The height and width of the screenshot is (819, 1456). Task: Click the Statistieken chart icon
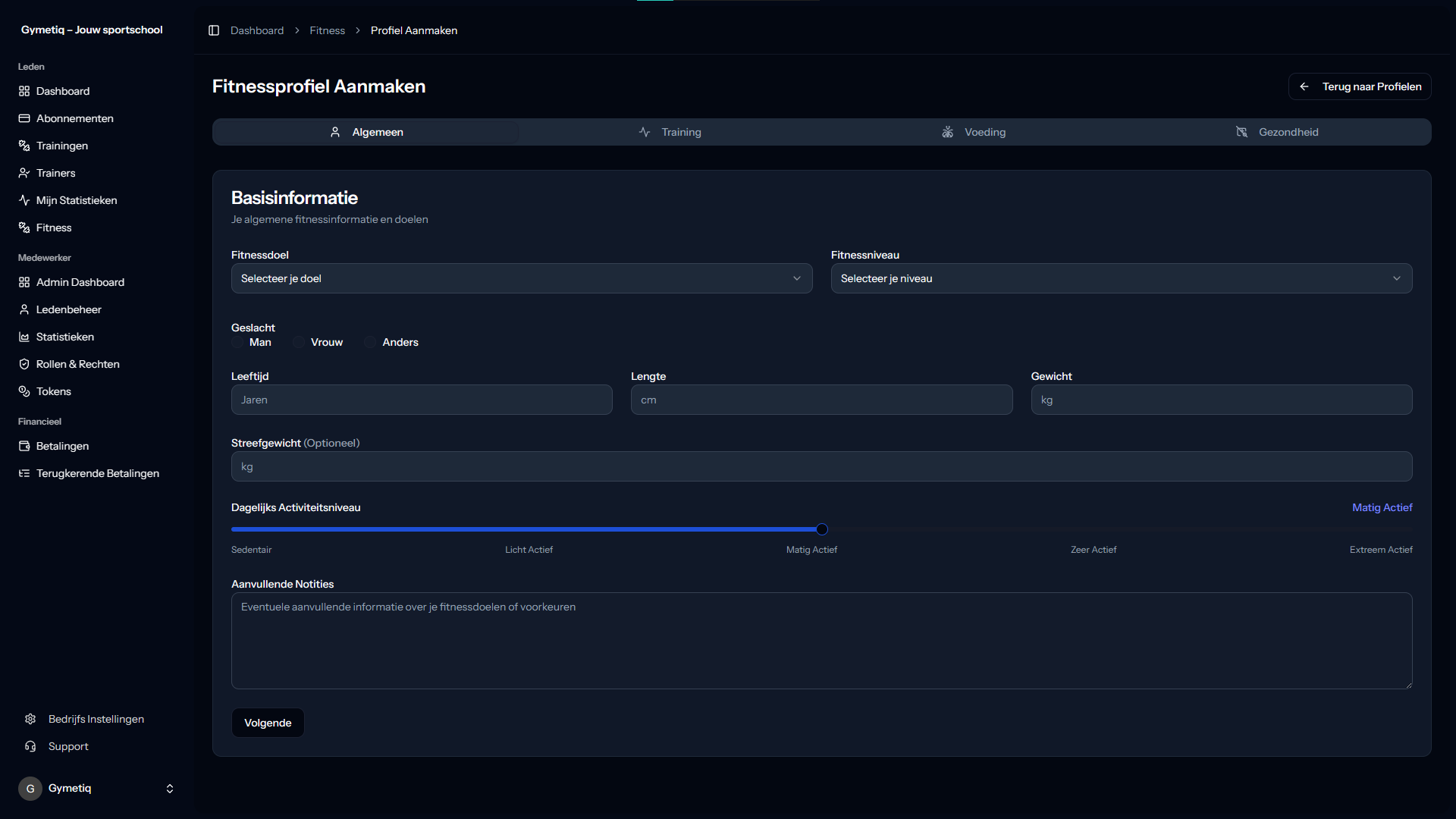(24, 337)
